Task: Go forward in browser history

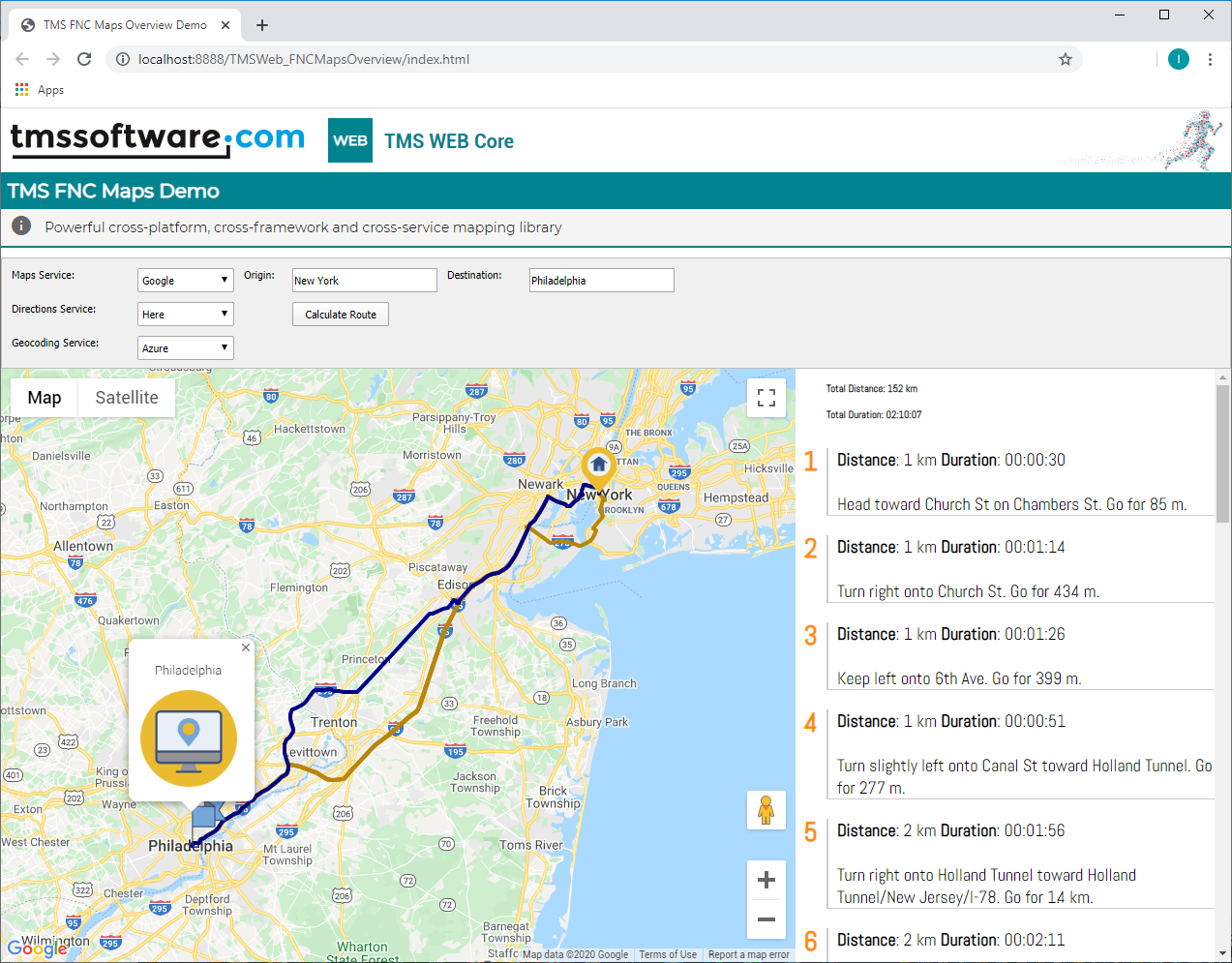Action: point(53,59)
